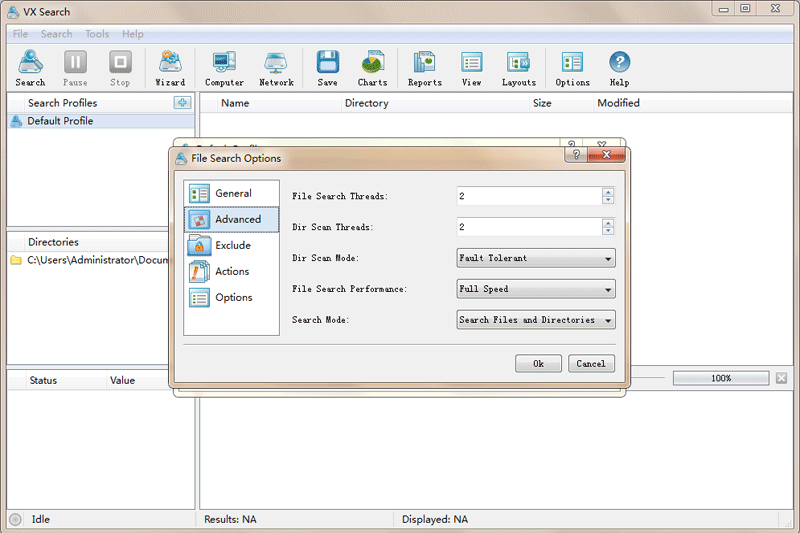800x533 pixels.
Task: Select the Exclude options tab
Action: 232,245
